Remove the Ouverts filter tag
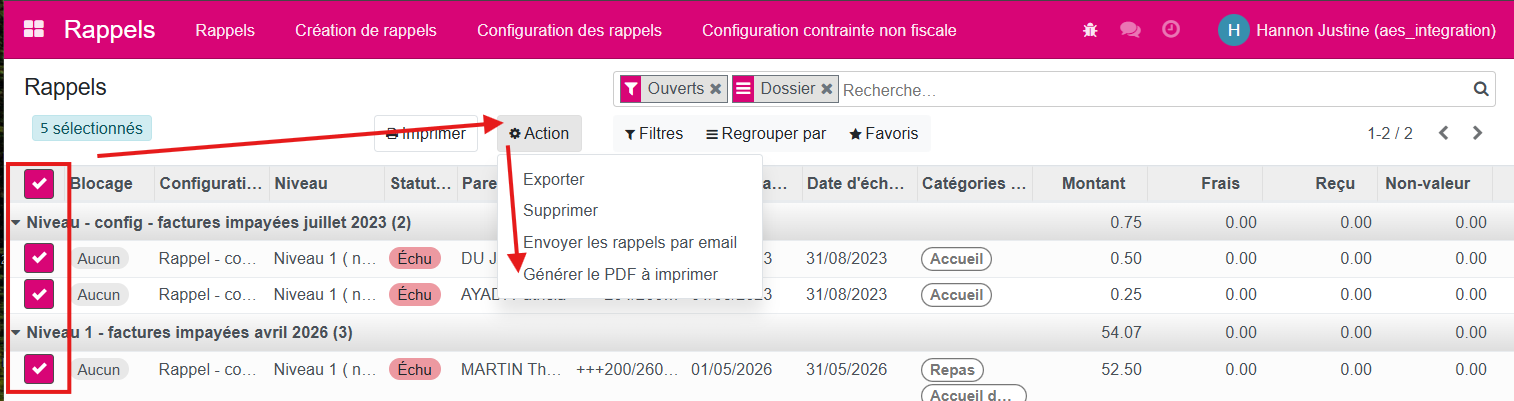1514x401 pixels. (x=715, y=89)
